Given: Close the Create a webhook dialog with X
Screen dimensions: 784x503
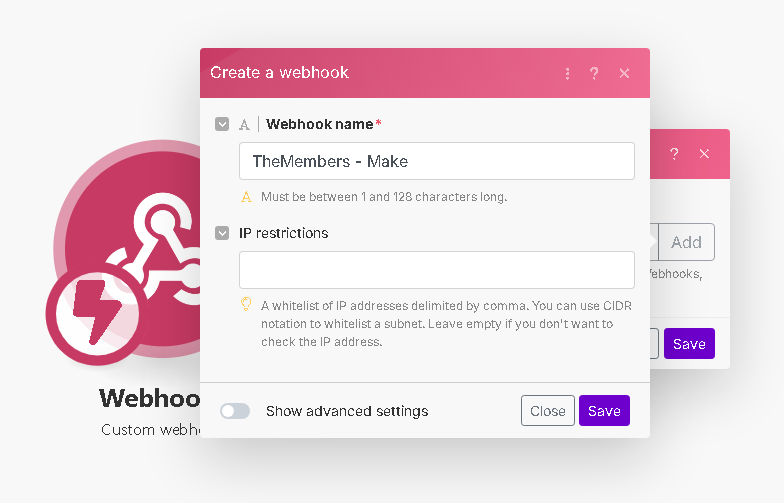Looking at the screenshot, I should click(624, 74).
